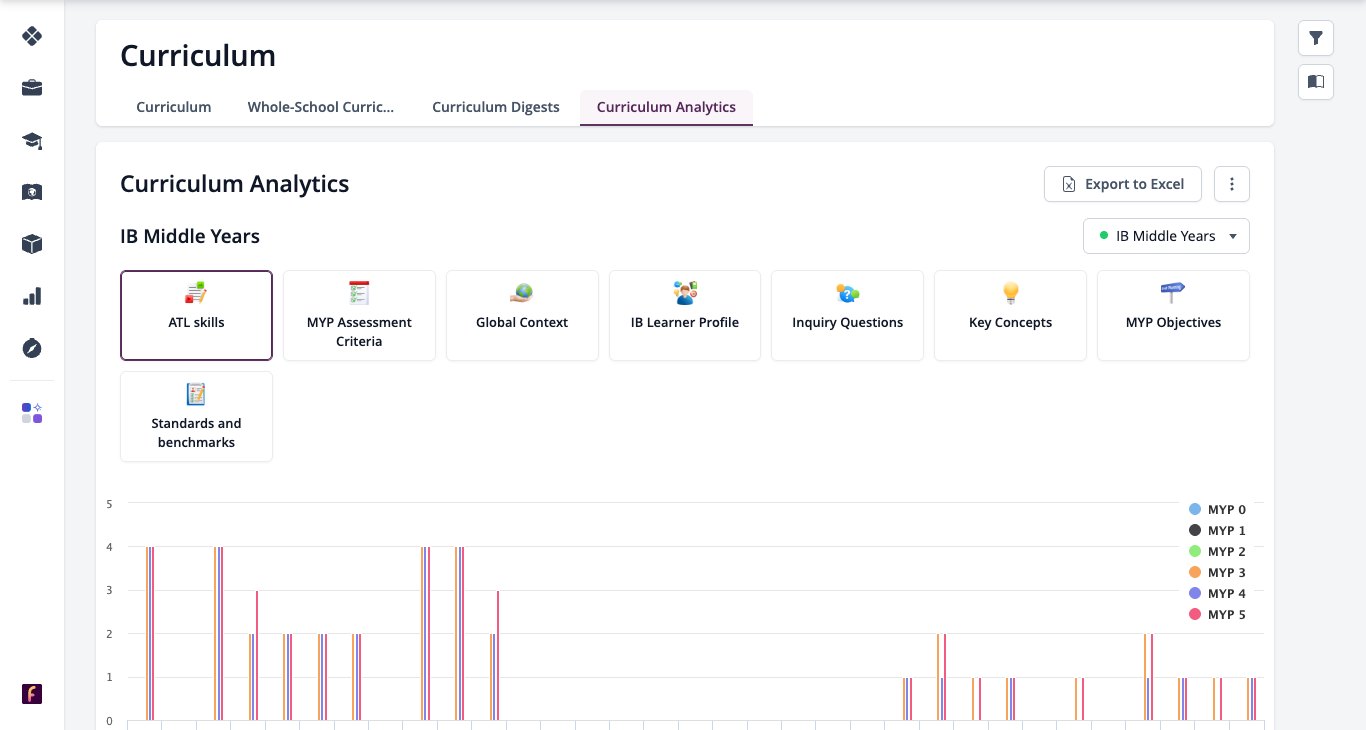Open the Standards and benchmarks card
This screenshot has height=730, width=1366.
pos(196,417)
